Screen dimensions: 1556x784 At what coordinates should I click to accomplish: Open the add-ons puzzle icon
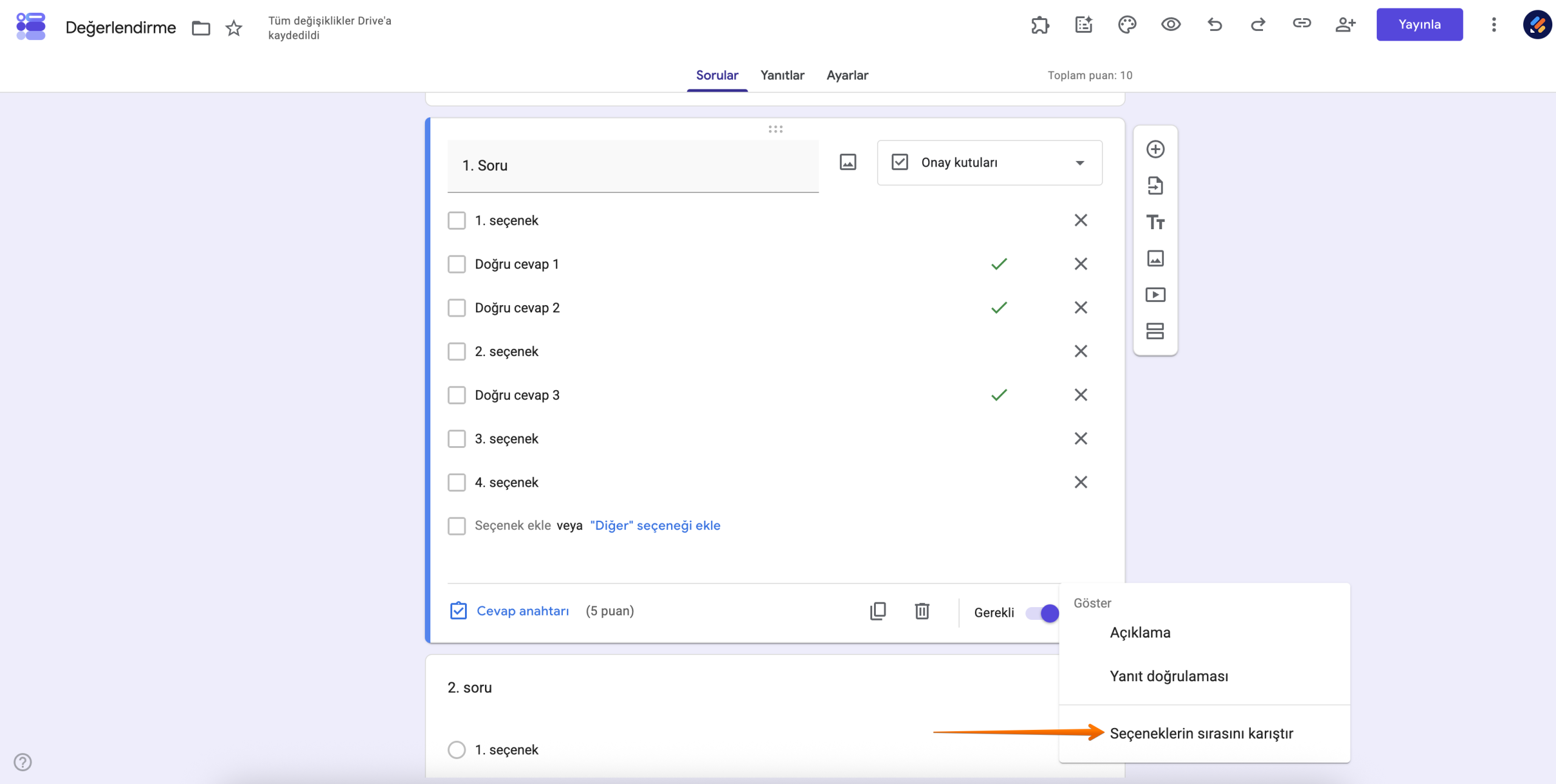pyautogui.click(x=1040, y=25)
